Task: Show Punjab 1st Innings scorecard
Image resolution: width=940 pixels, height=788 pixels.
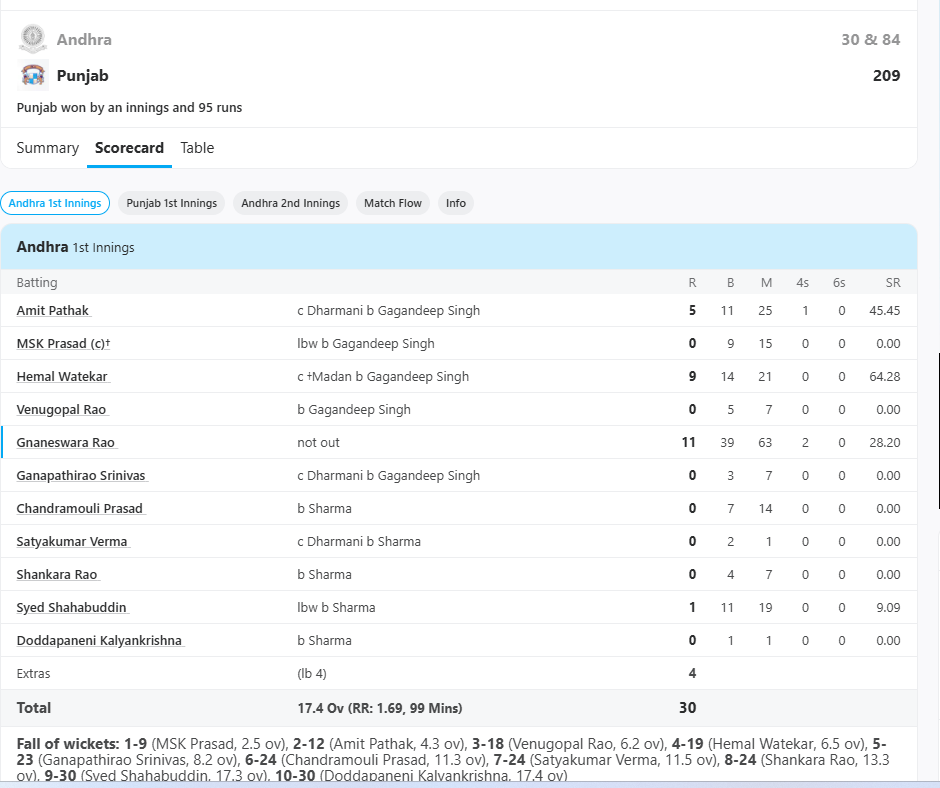Action: pos(172,203)
